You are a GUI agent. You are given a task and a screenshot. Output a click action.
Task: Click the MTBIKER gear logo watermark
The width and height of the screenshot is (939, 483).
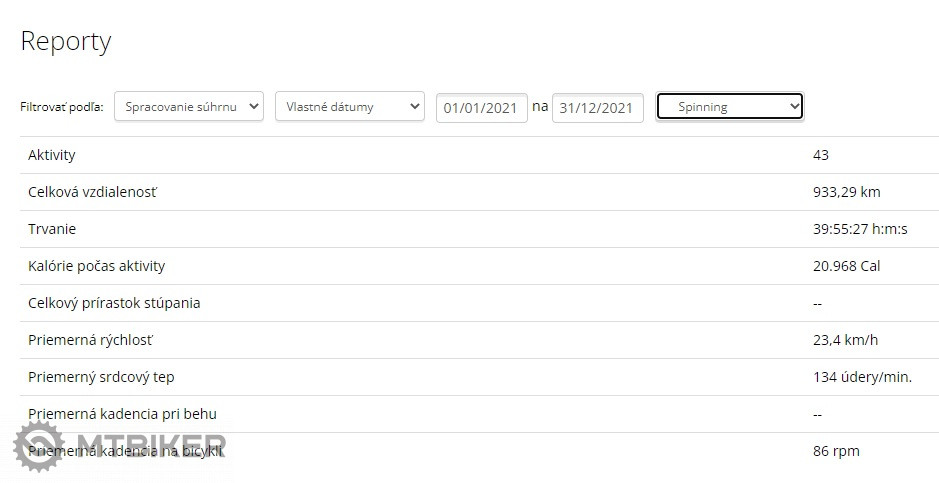(x=40, y=446)
